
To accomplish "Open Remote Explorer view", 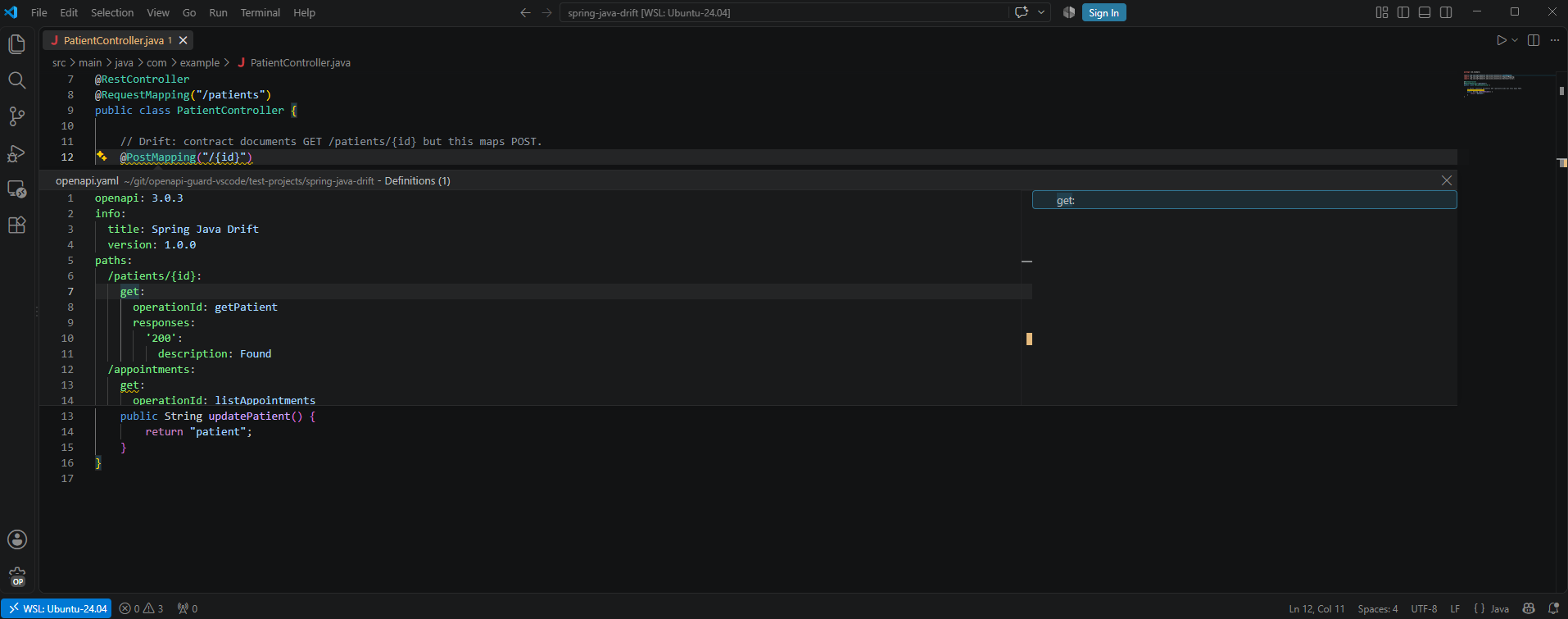I will (16, 189).
